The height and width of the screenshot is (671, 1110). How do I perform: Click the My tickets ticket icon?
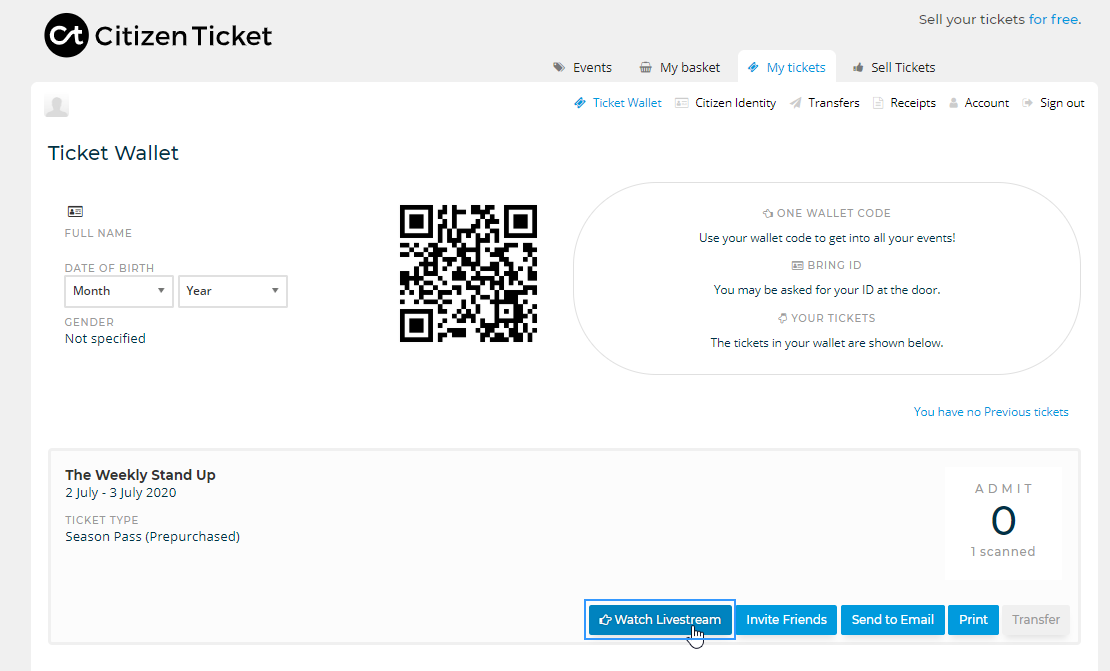753,67
